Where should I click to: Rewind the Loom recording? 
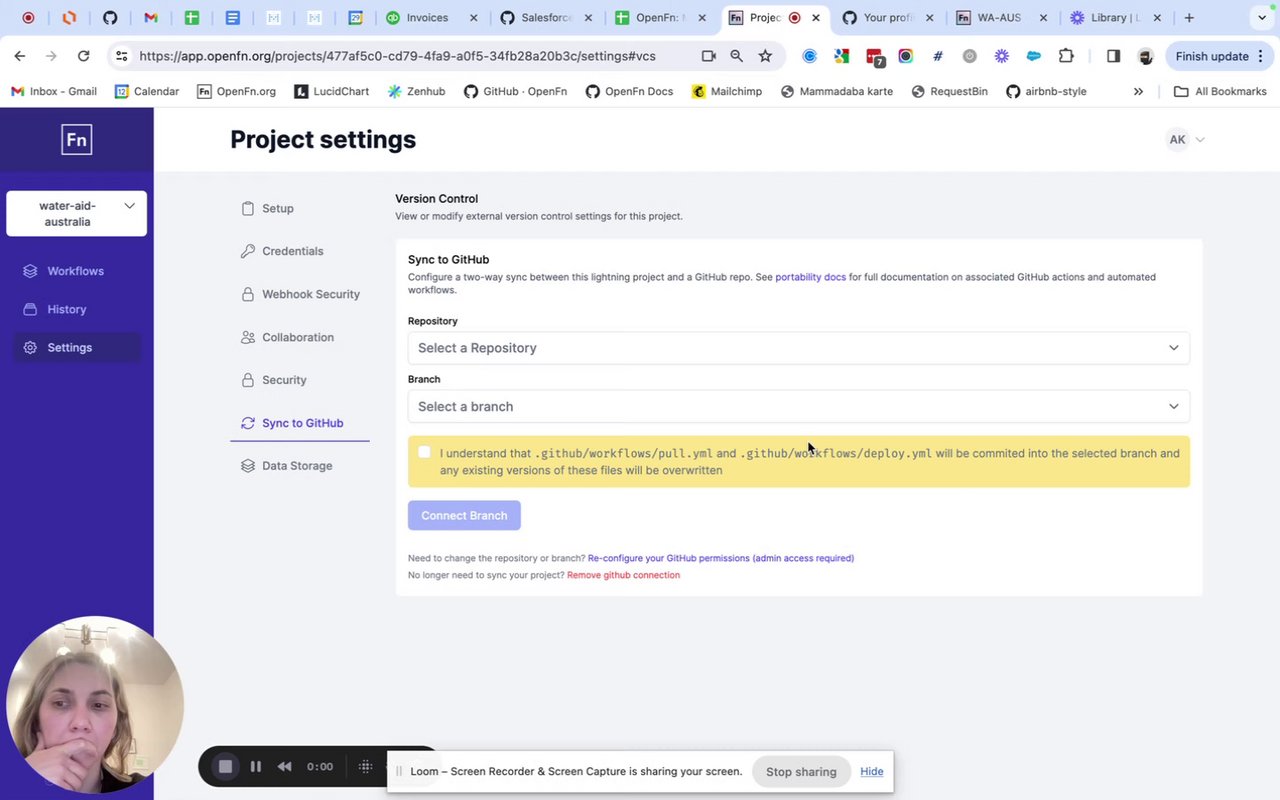[x=285, y=767]
